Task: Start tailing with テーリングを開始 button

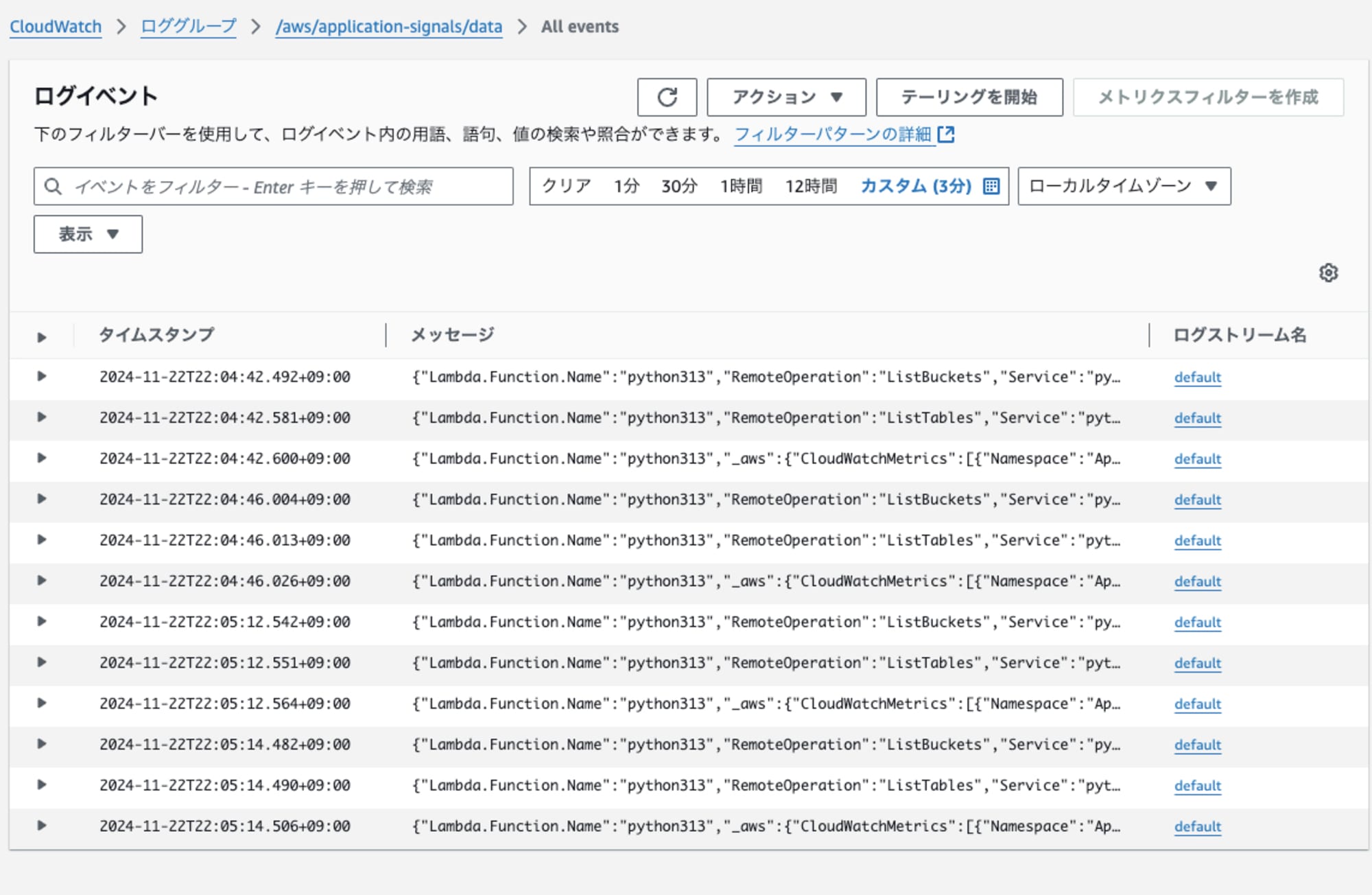Action: pos(969,97)
